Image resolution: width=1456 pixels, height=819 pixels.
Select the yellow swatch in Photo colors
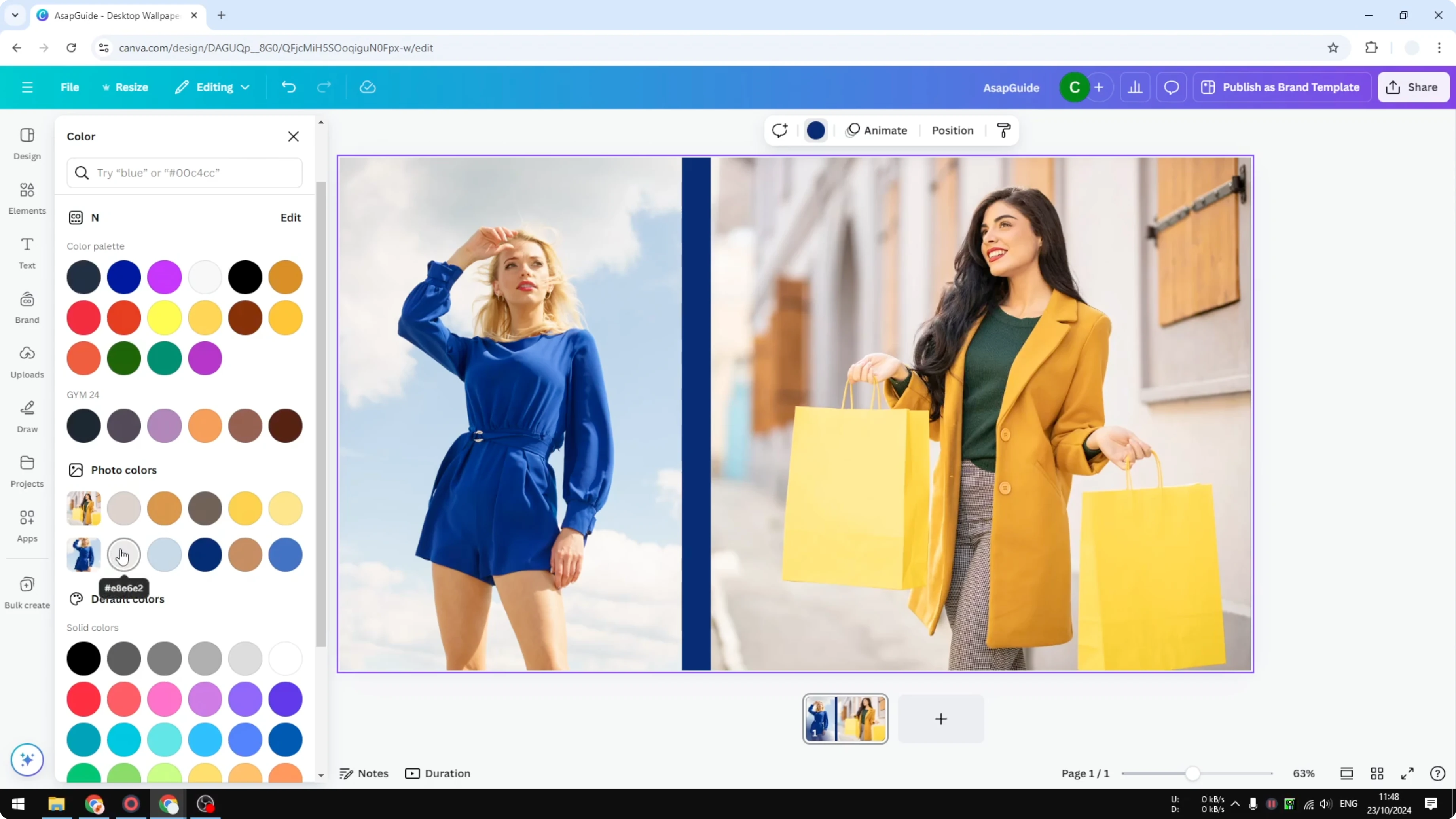click(245, 508)
